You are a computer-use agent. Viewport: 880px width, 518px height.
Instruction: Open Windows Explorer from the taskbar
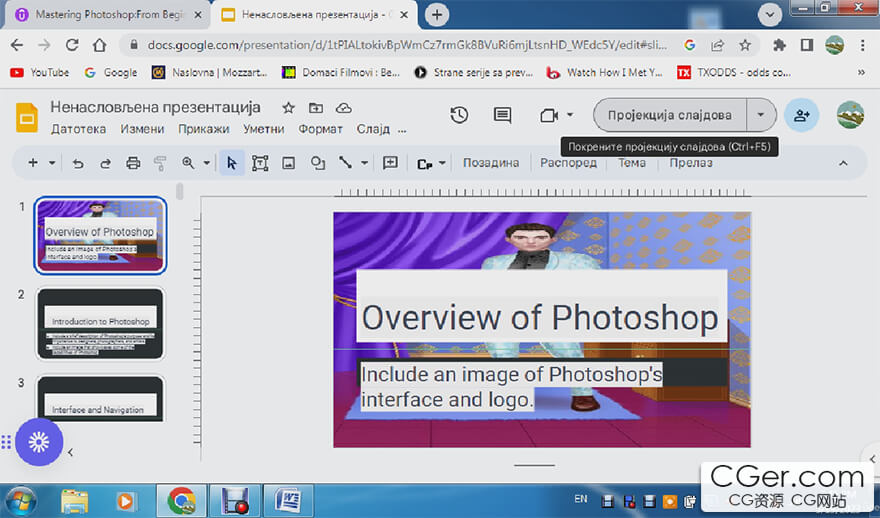75,501
